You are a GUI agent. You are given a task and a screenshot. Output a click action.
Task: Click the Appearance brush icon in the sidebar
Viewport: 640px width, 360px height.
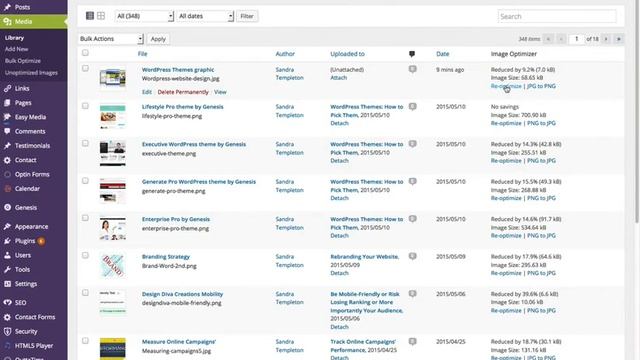coord(7,227)
